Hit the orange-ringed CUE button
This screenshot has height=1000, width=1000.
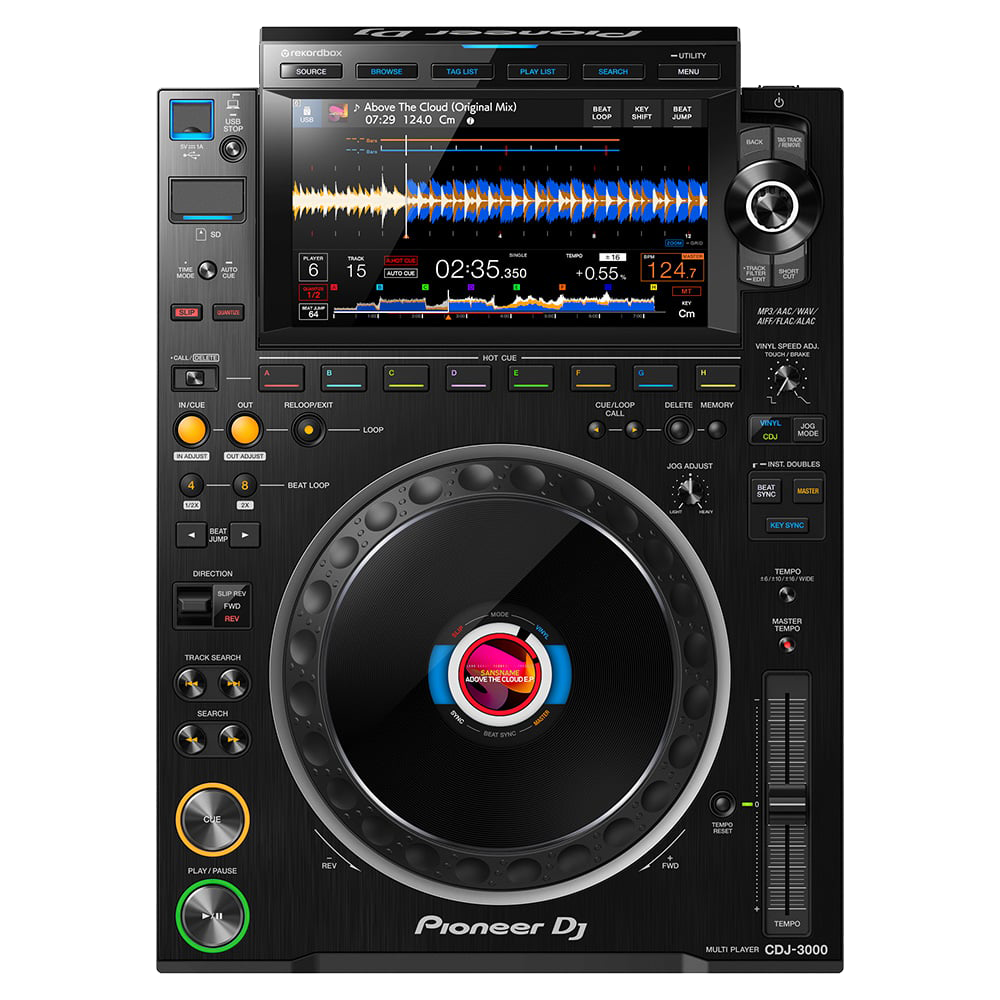pos(212,819)
